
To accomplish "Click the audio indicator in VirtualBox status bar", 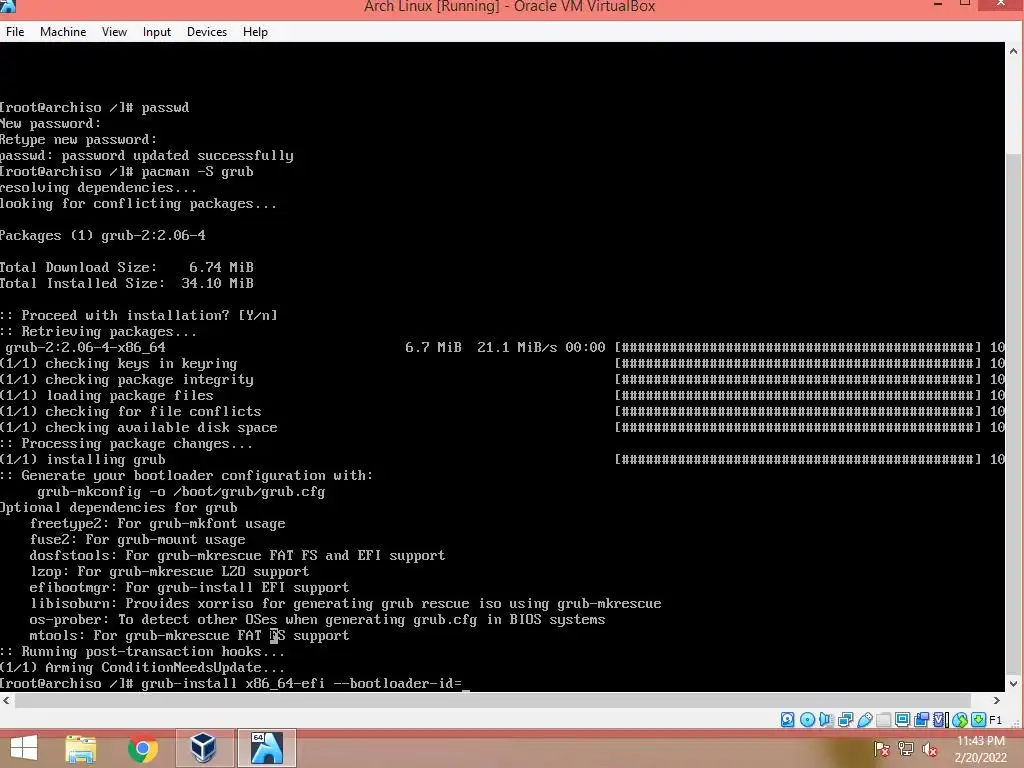I will tap(826, 720).
